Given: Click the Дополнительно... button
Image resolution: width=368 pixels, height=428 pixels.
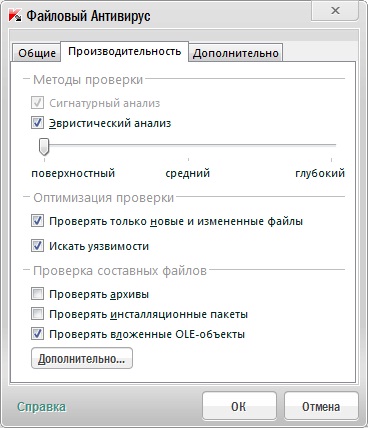Looking at the screenshot, I should [82, 358].
